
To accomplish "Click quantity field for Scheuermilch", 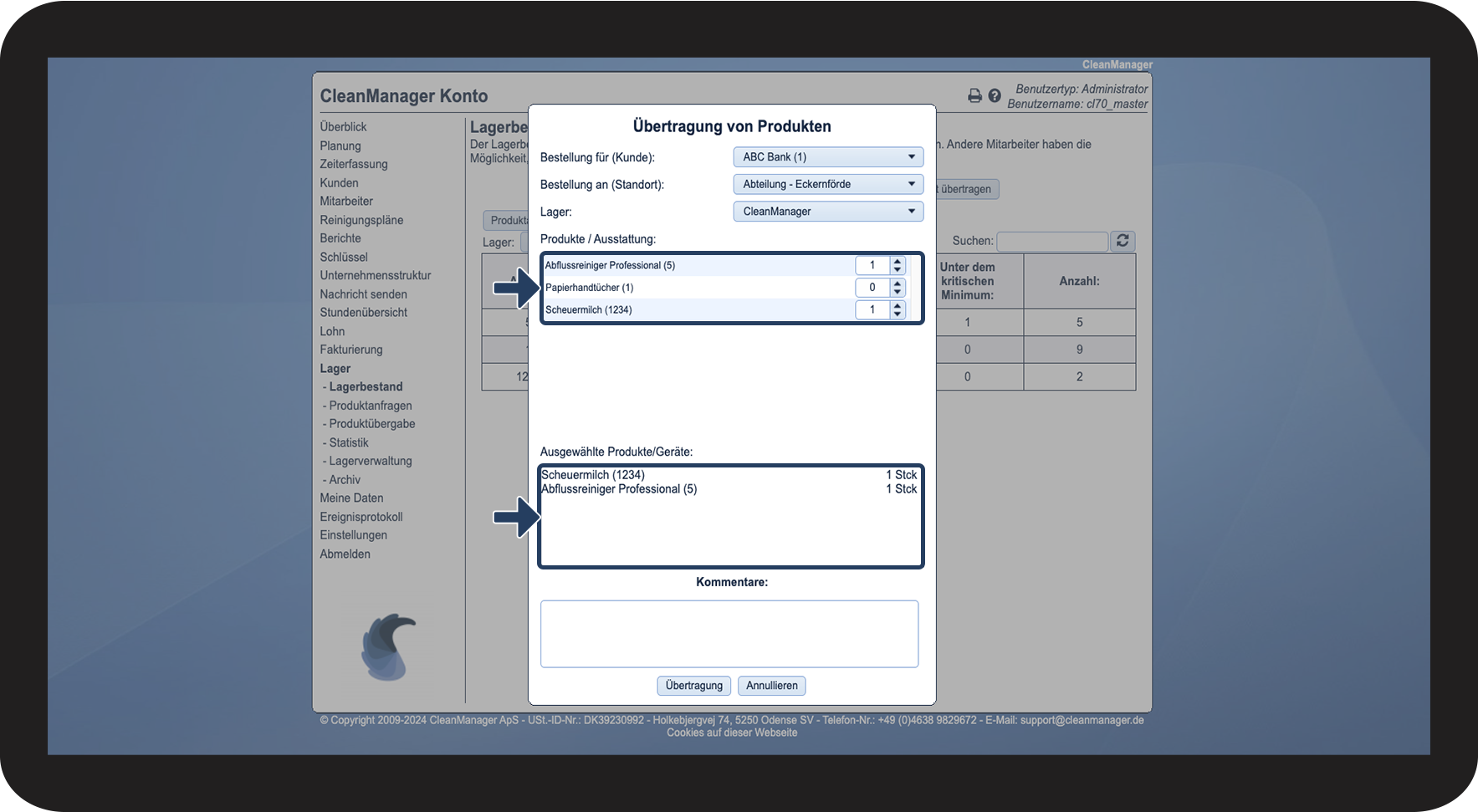I will 872,309.
